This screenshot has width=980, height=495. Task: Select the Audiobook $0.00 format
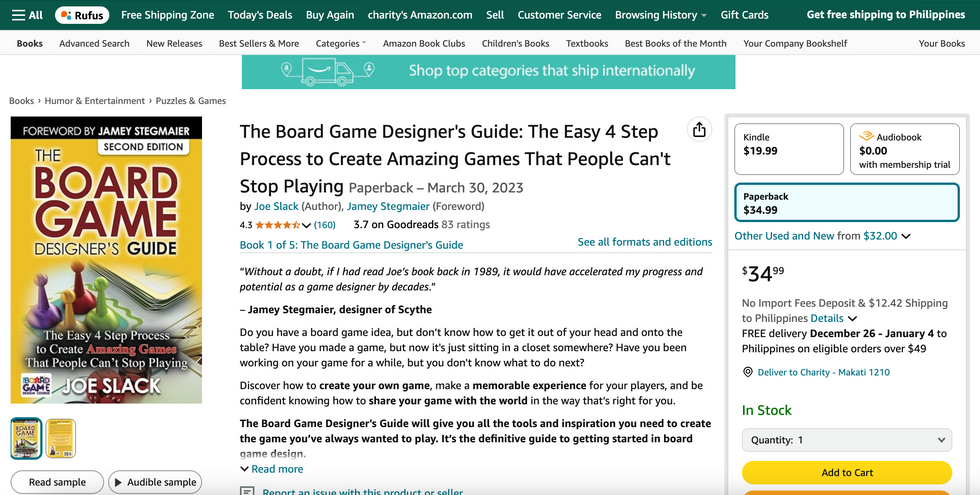pyautogui.click(x=904, y=149)
